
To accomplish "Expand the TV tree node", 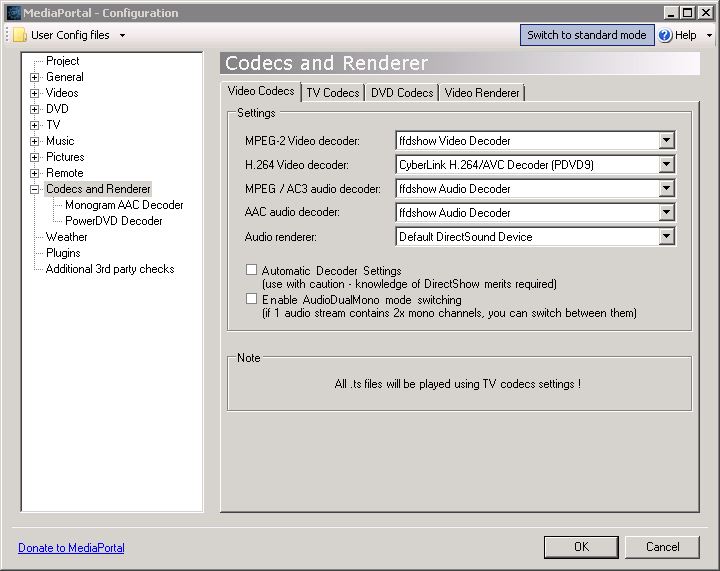I will click(x=34, y=125).
